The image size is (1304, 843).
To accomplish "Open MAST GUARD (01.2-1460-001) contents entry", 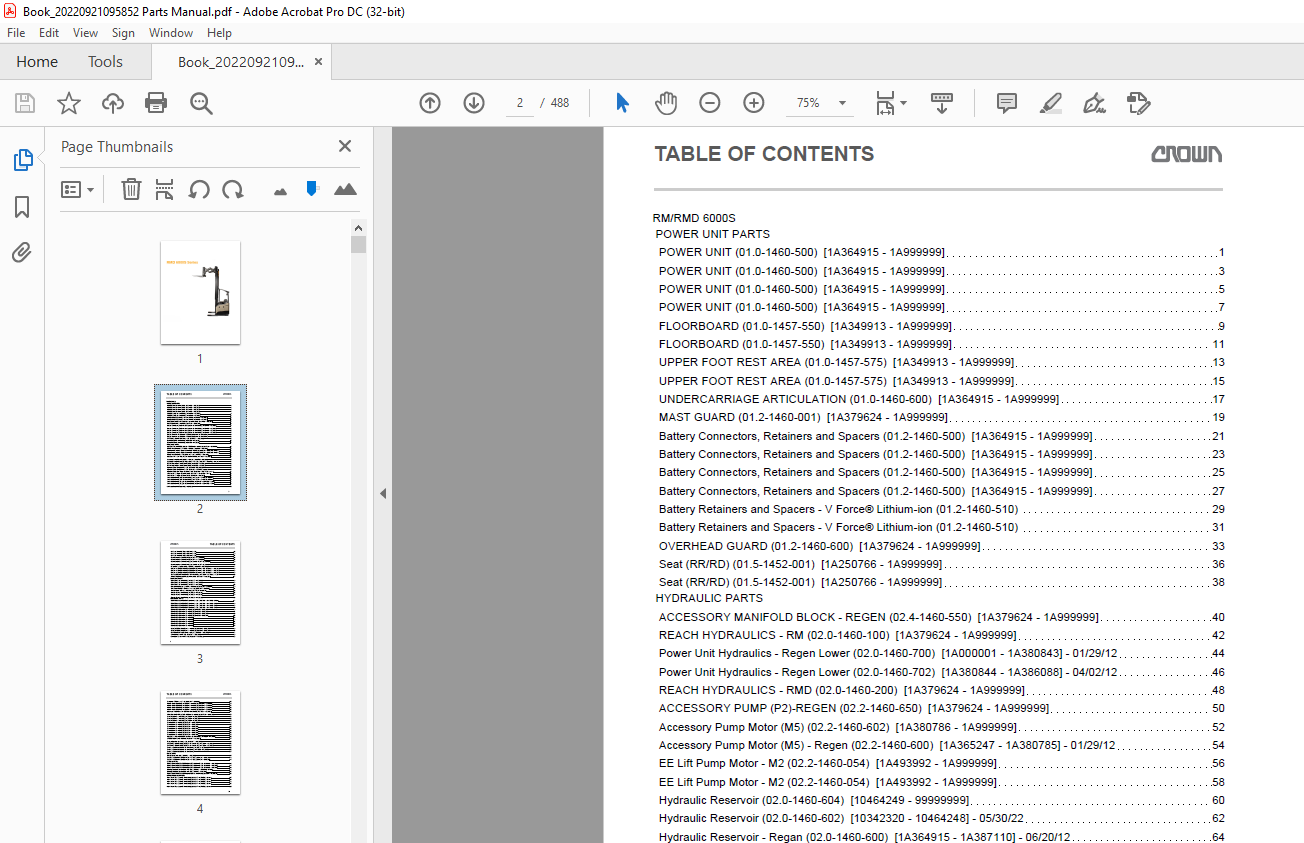I will [941, 418].
